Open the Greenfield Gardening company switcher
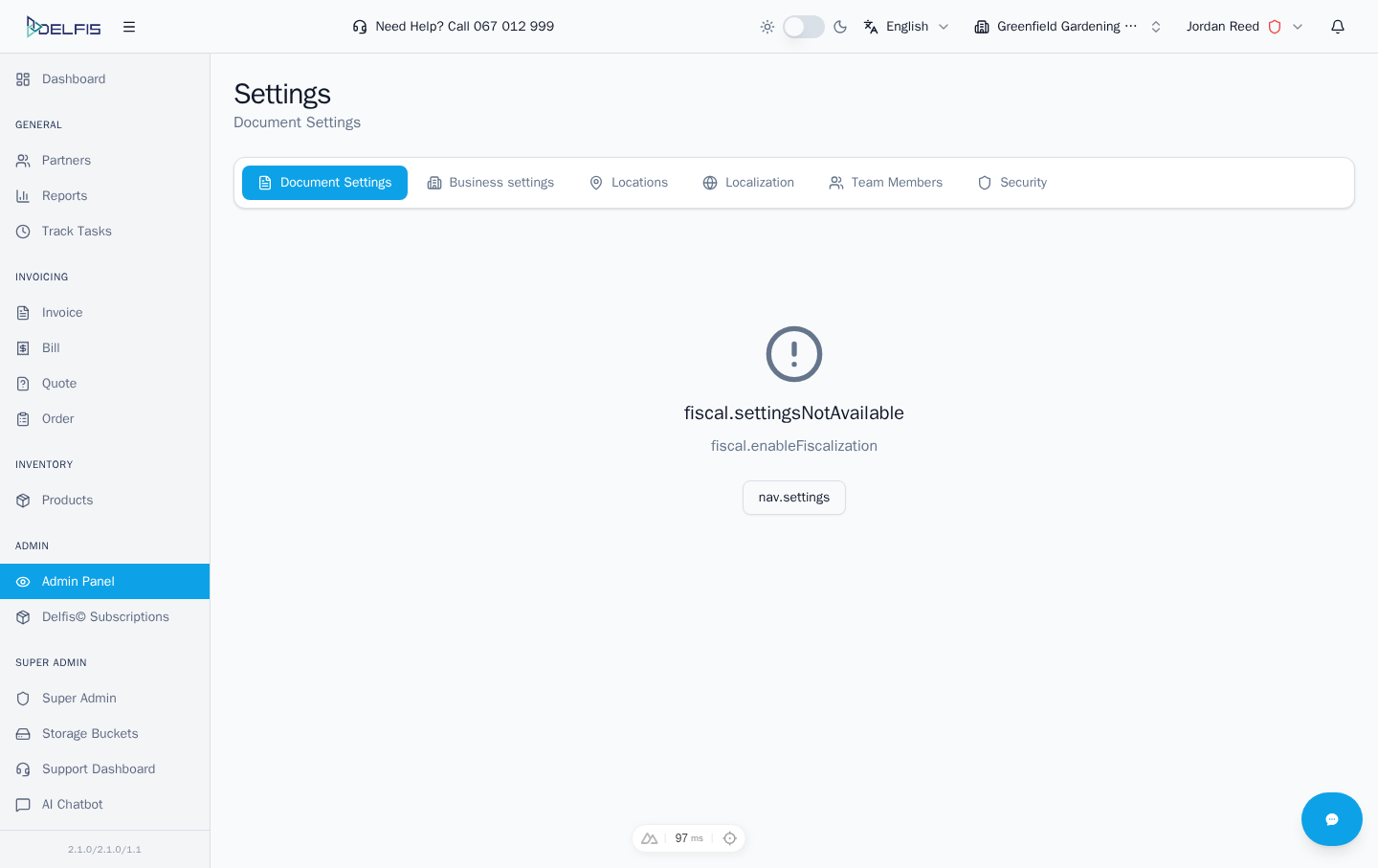The height and width of the screenshot is (868, 1378). (1067, 27)
